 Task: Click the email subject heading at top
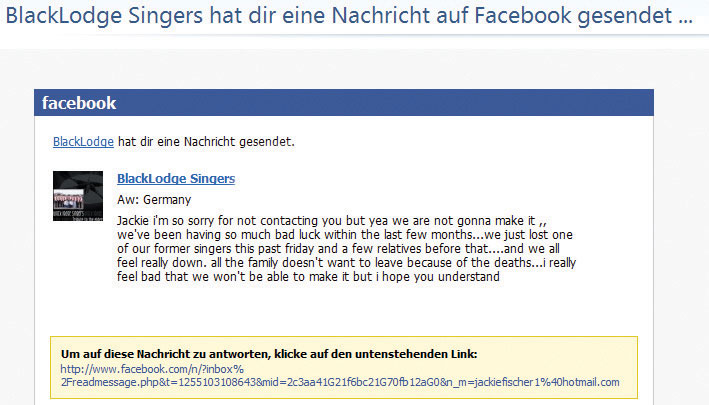349,15
